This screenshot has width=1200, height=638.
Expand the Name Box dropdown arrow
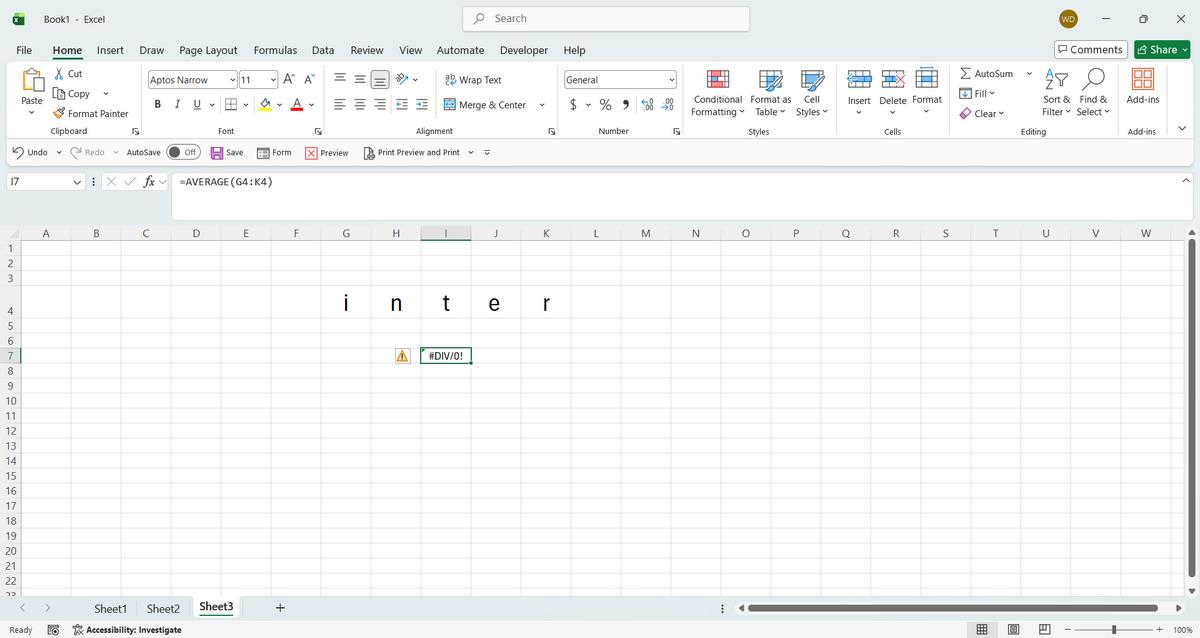click(x=78, y=182)
